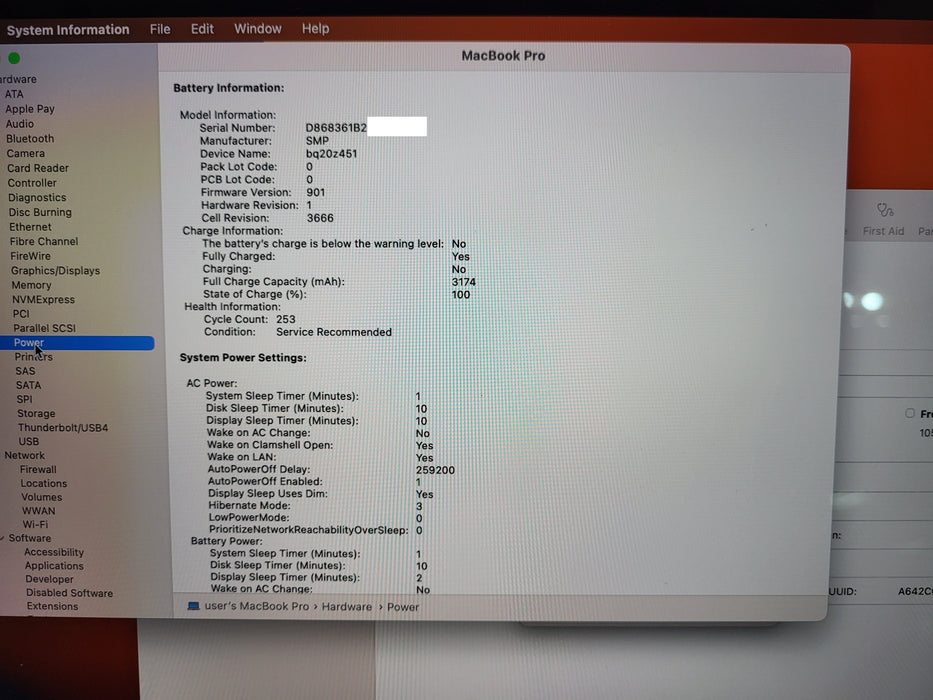Select Extensions under Software

click(52, 606)
